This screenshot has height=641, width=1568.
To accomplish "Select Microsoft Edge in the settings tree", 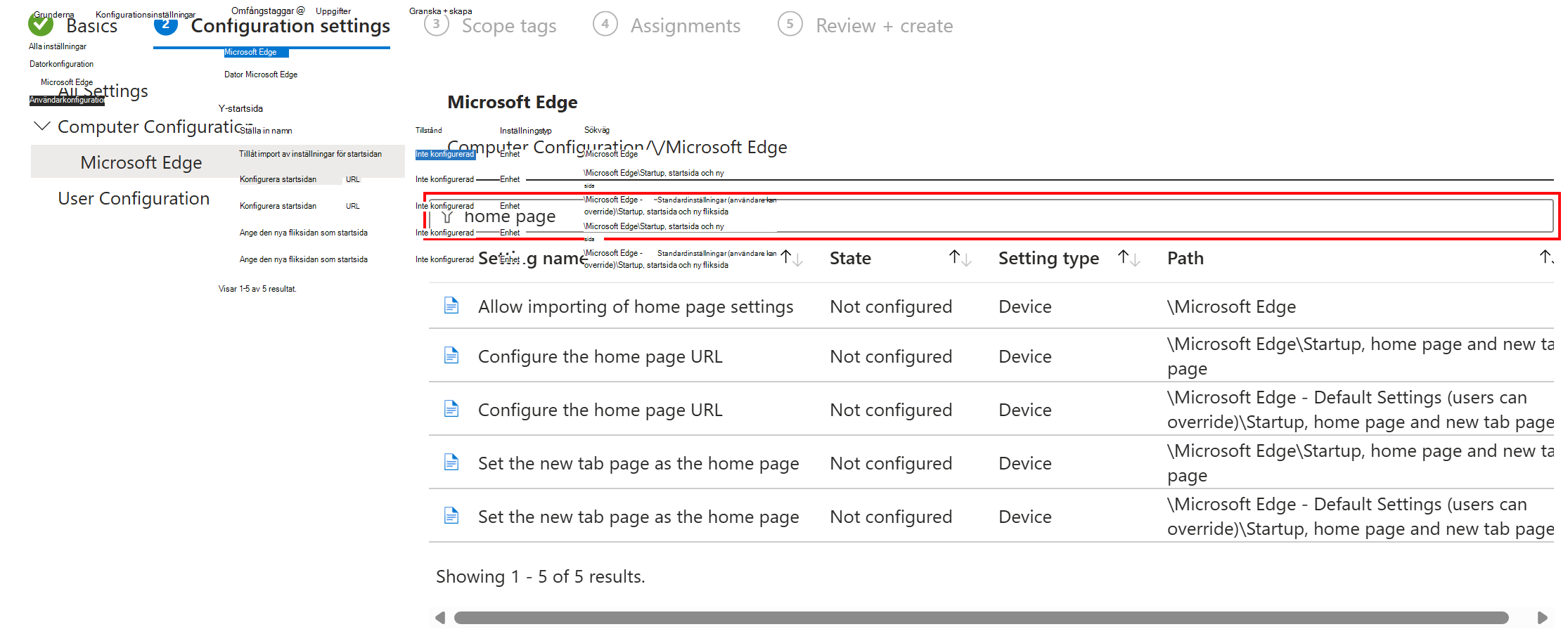I will point(141,162).
